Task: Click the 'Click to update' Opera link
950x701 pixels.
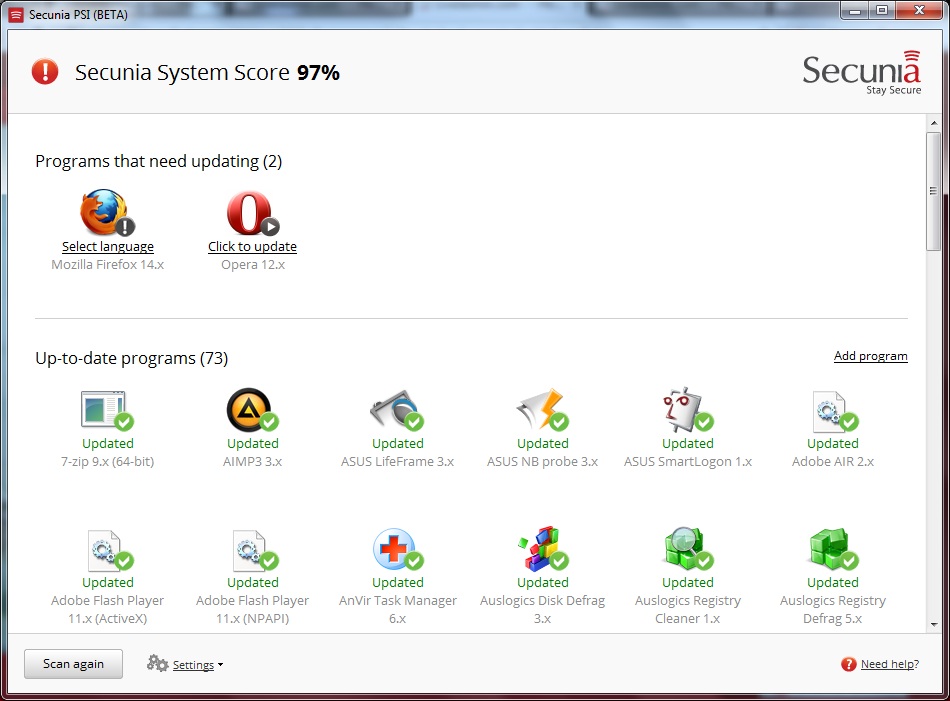Action: tap(253, 247)
